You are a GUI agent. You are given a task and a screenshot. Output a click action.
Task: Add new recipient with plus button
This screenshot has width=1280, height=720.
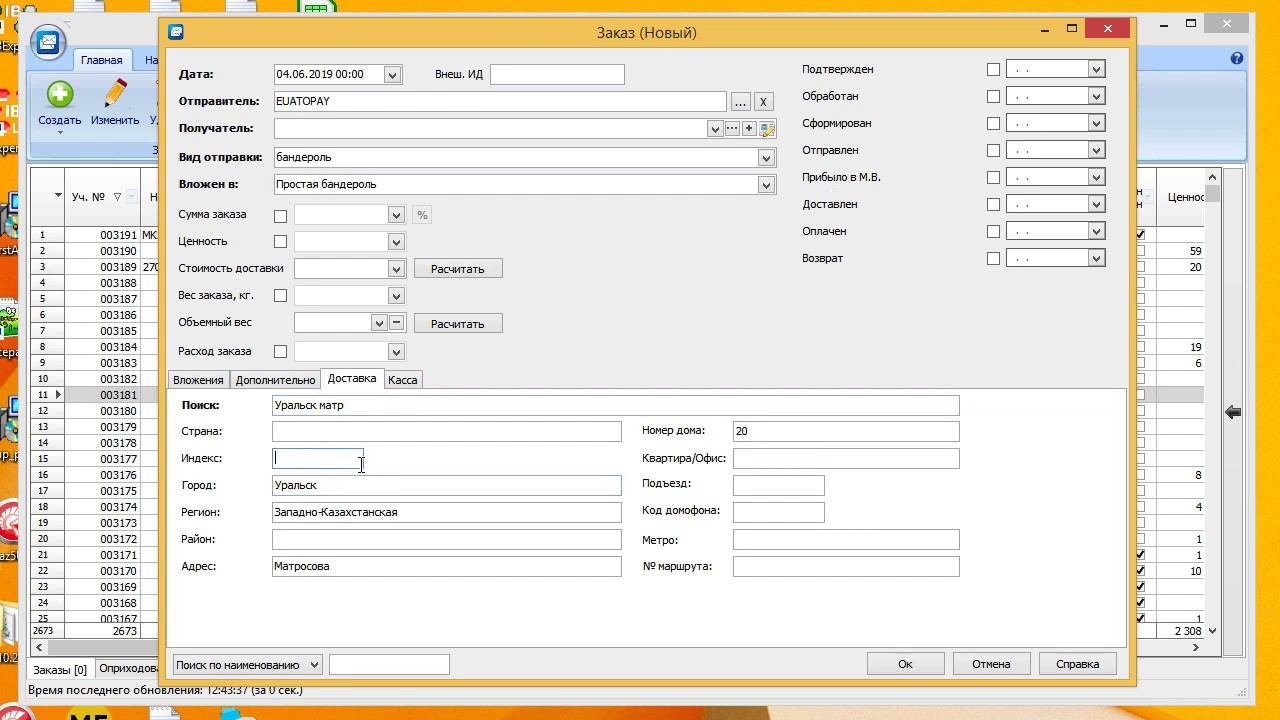click(749, 129)
